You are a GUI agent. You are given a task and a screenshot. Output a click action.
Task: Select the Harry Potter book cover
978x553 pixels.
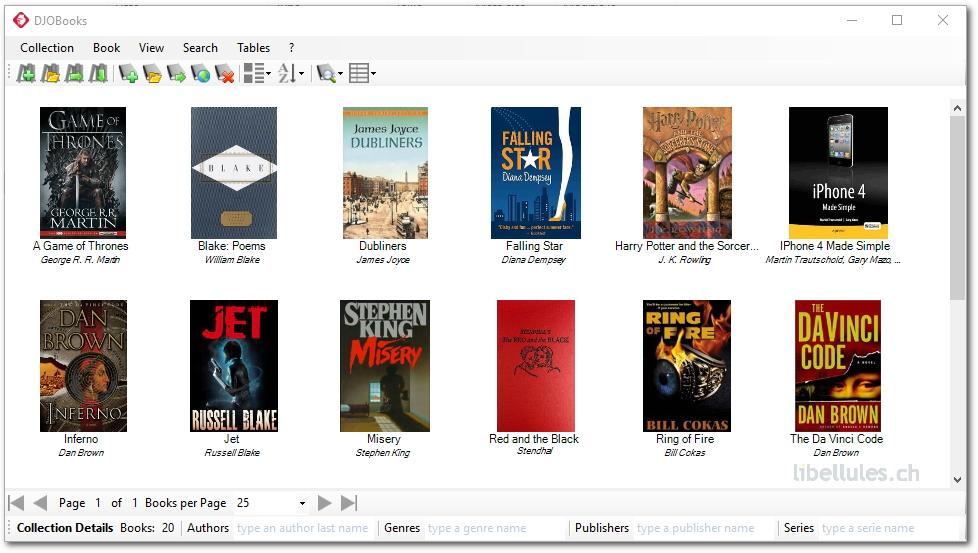click(687, 173)
